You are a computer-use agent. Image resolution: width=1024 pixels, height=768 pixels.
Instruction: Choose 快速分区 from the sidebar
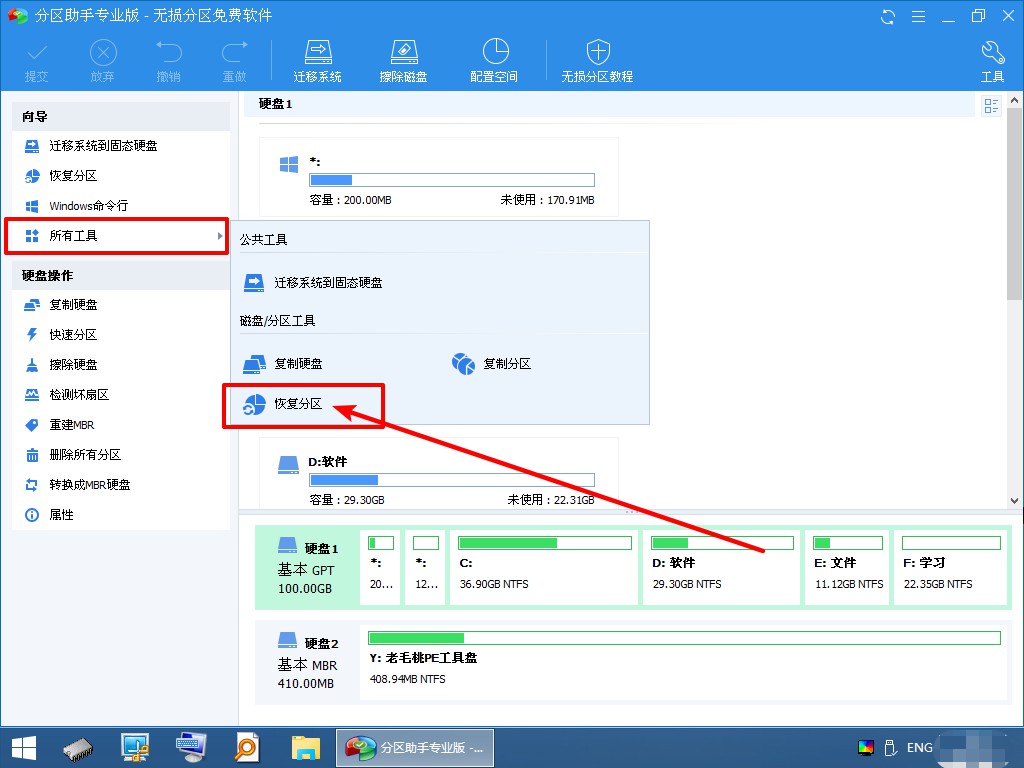121,335
